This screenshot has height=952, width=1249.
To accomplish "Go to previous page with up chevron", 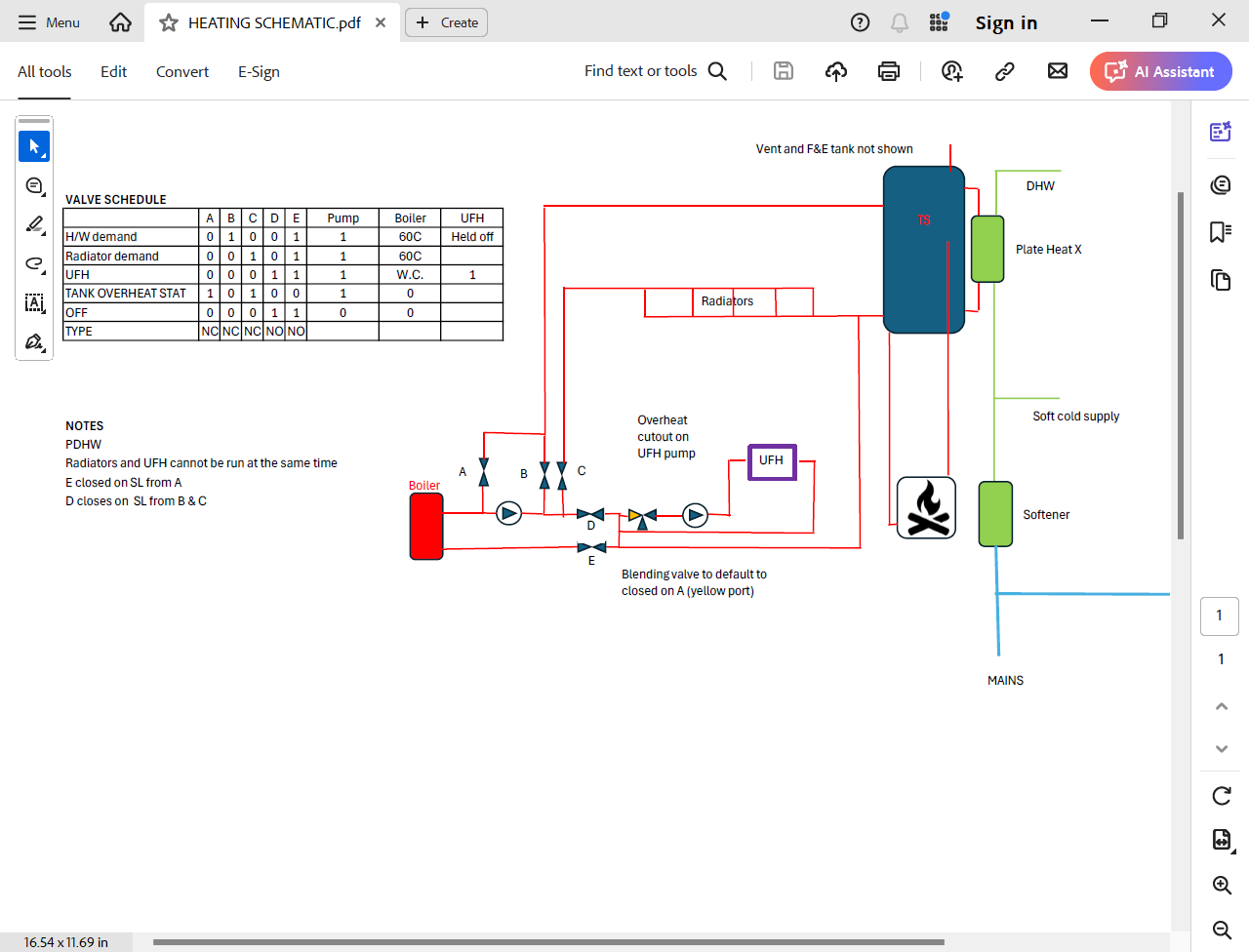I will [1221, 706].
